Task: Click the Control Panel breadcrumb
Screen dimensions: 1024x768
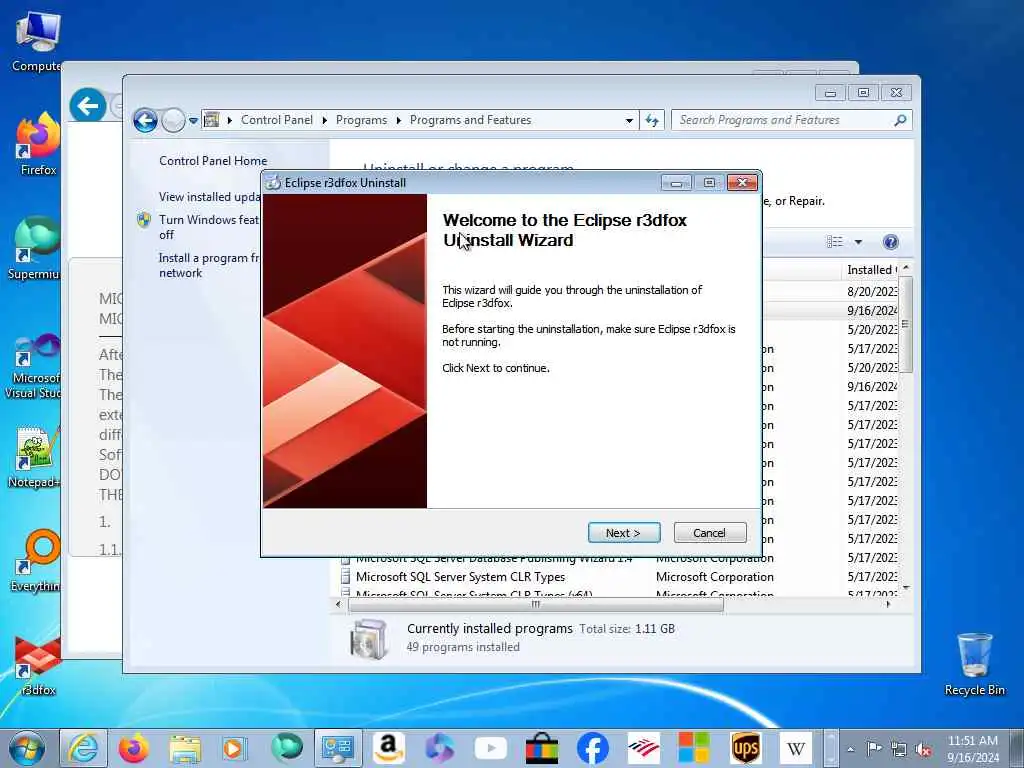Action: click(x=276, y=120)
